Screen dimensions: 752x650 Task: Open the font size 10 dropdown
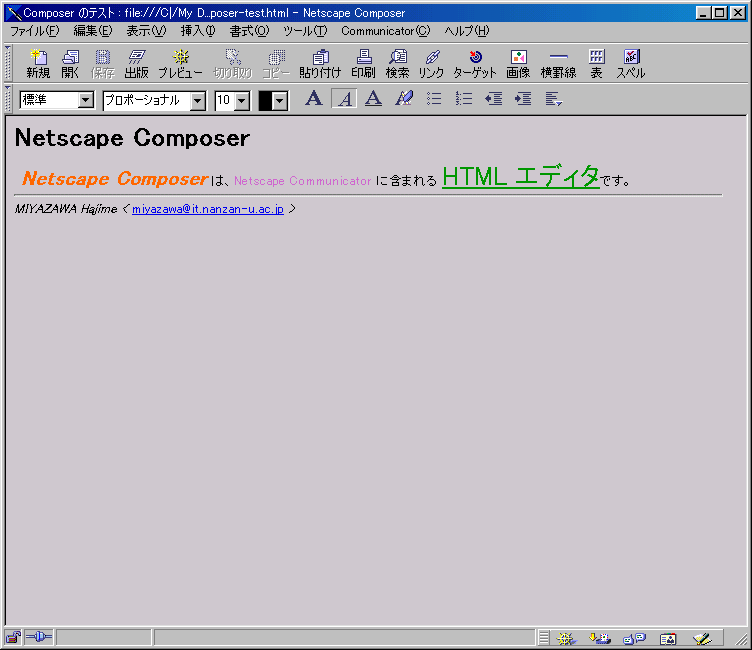242,101
